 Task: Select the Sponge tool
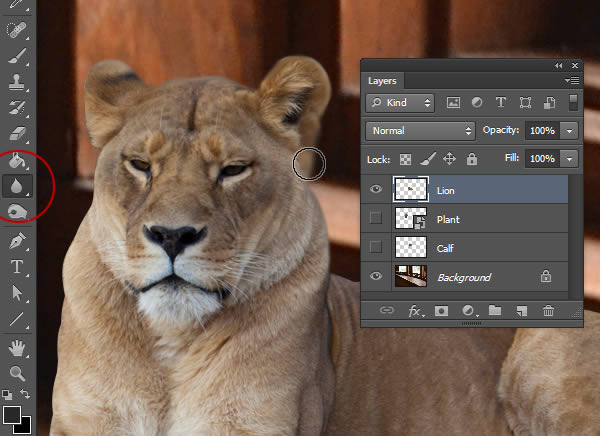pyautogui.click(x=16, y=211)
